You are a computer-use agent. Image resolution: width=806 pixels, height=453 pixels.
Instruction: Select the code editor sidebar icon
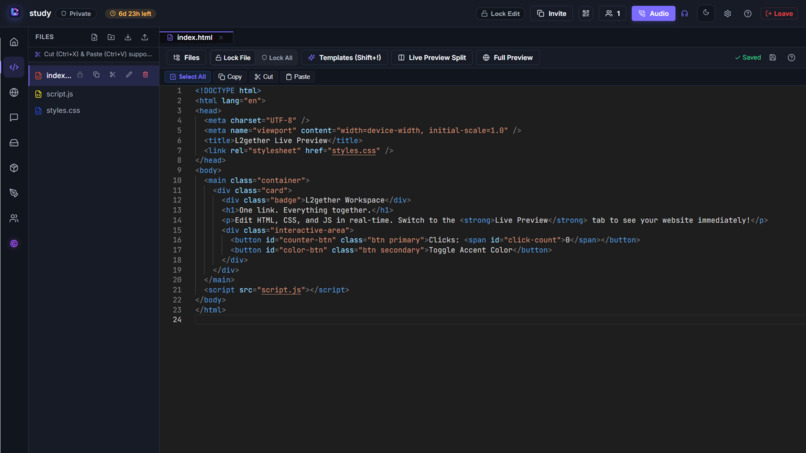pyautogui.click(x=14, y=67)
